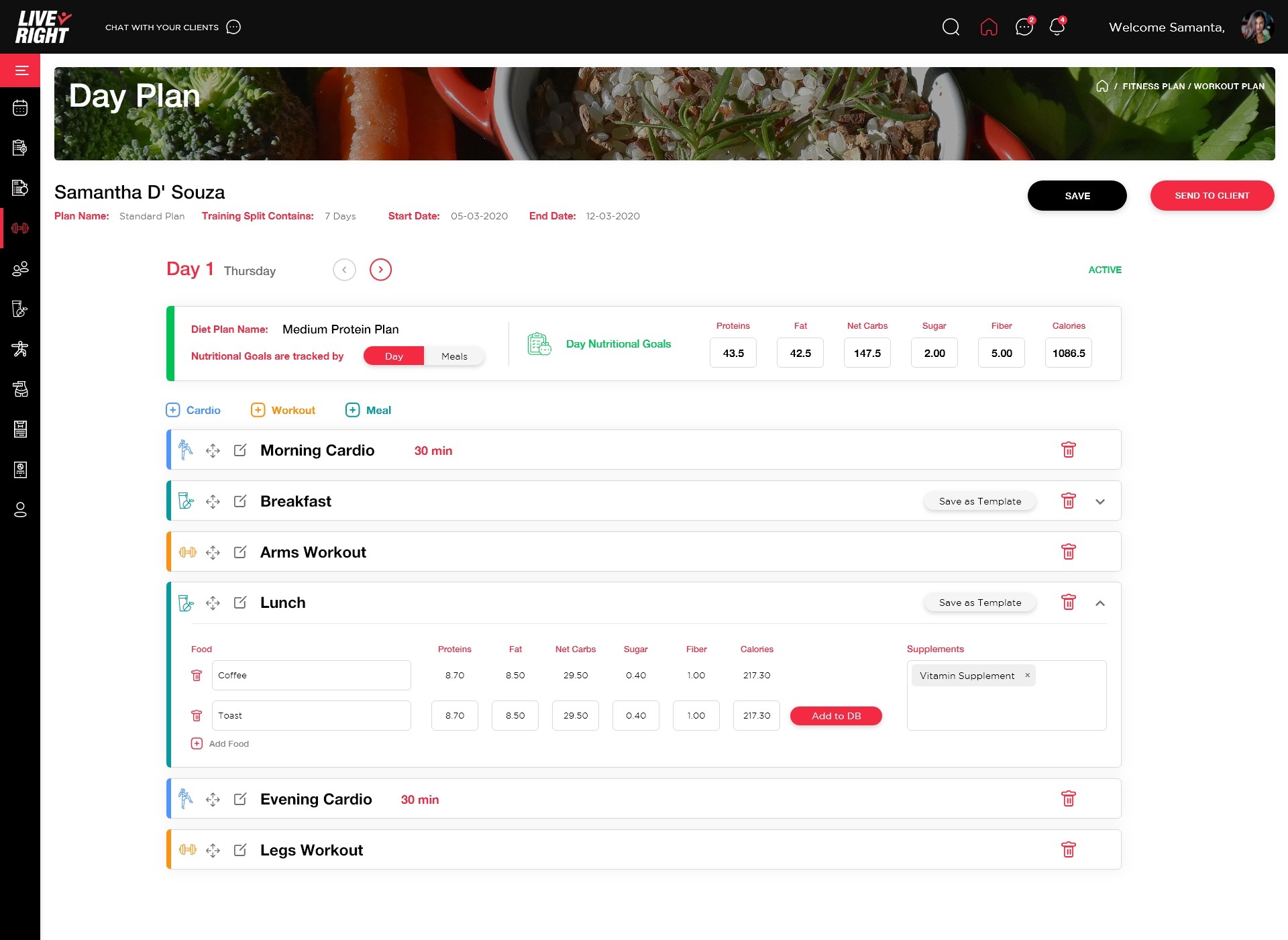Collapse the Lunch meal section
This screenshot has width=1288, height=940.
click(x=1100, y=603)
